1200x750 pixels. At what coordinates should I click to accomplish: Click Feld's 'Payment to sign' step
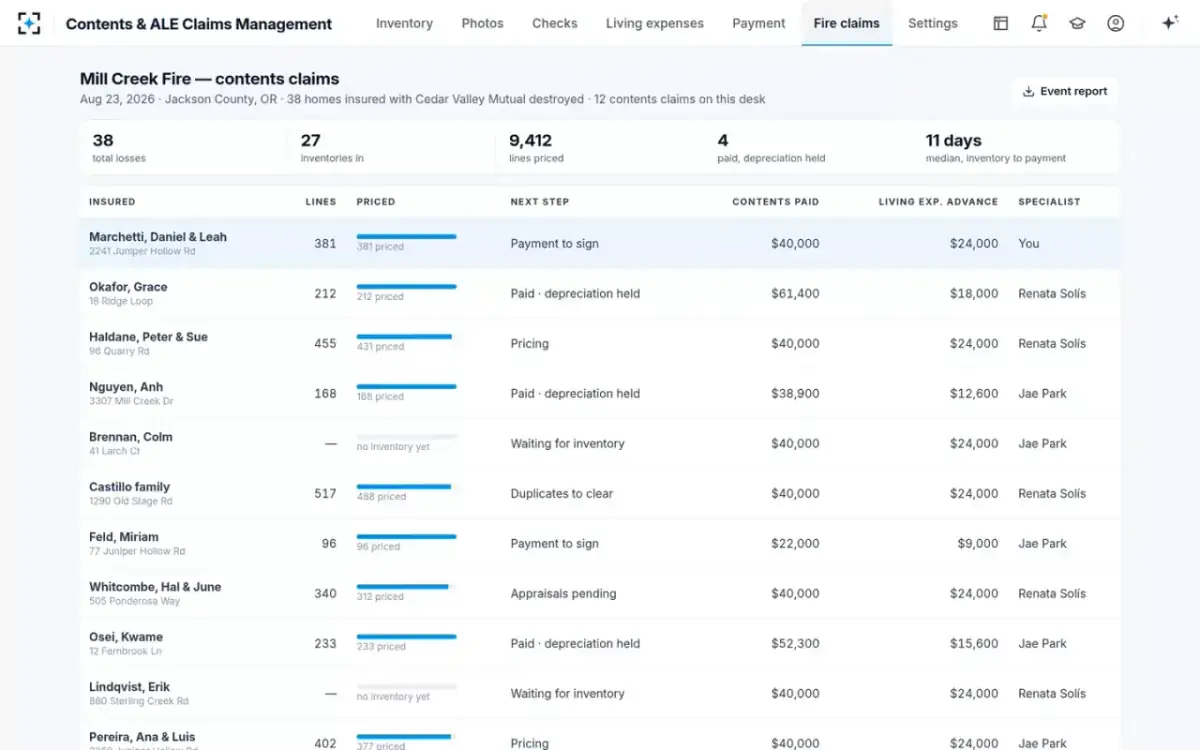(x=554, y=544)
